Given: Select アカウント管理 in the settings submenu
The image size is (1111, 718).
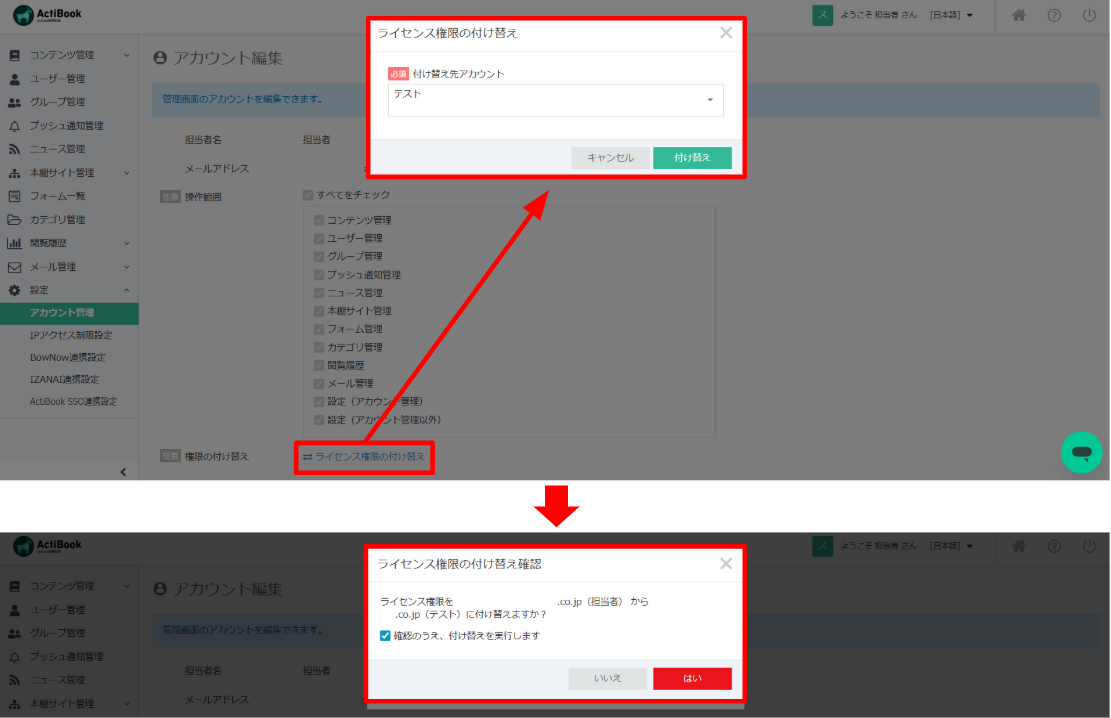Looking at the screenshot, I should point(69,313).
